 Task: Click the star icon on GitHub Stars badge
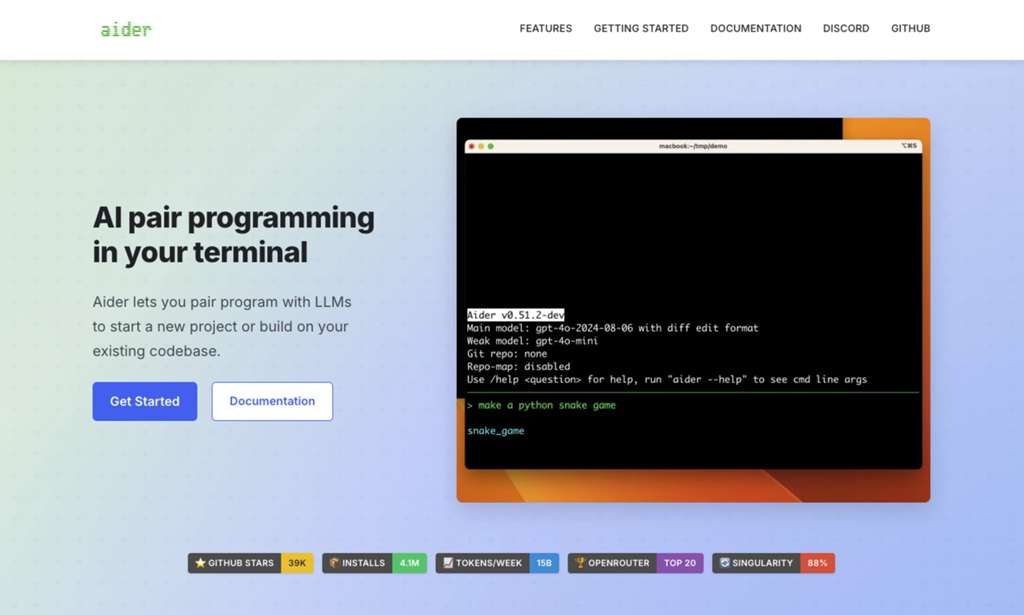[x=200, y=563]
